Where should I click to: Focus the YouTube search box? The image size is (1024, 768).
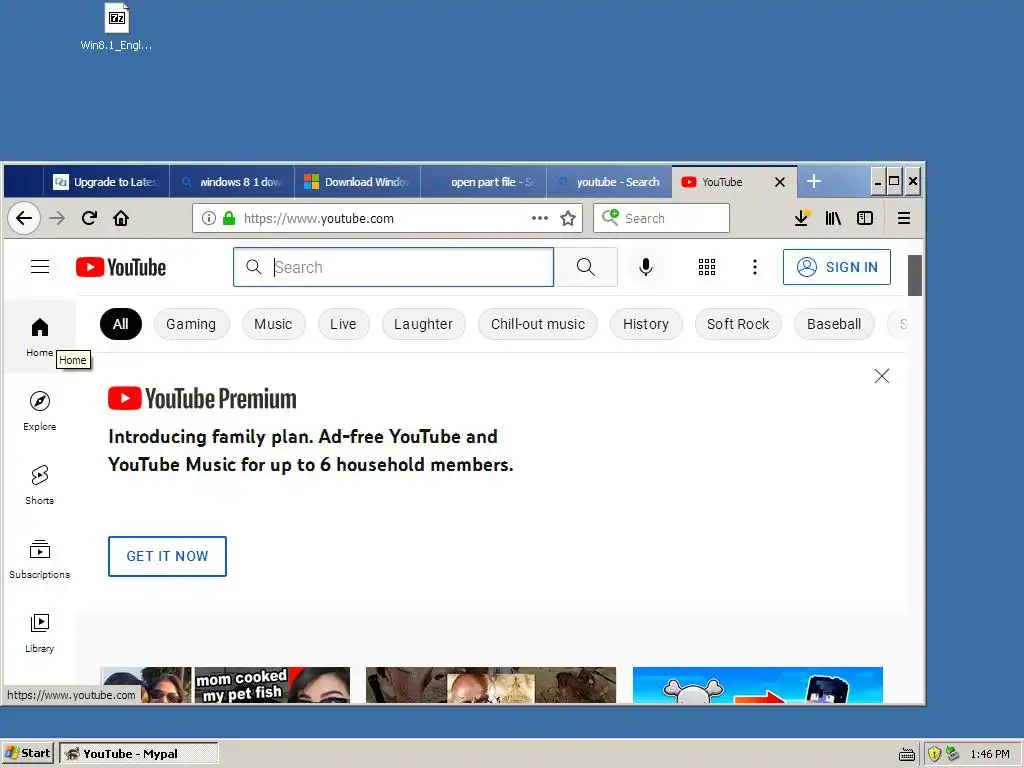coord(393,267)
